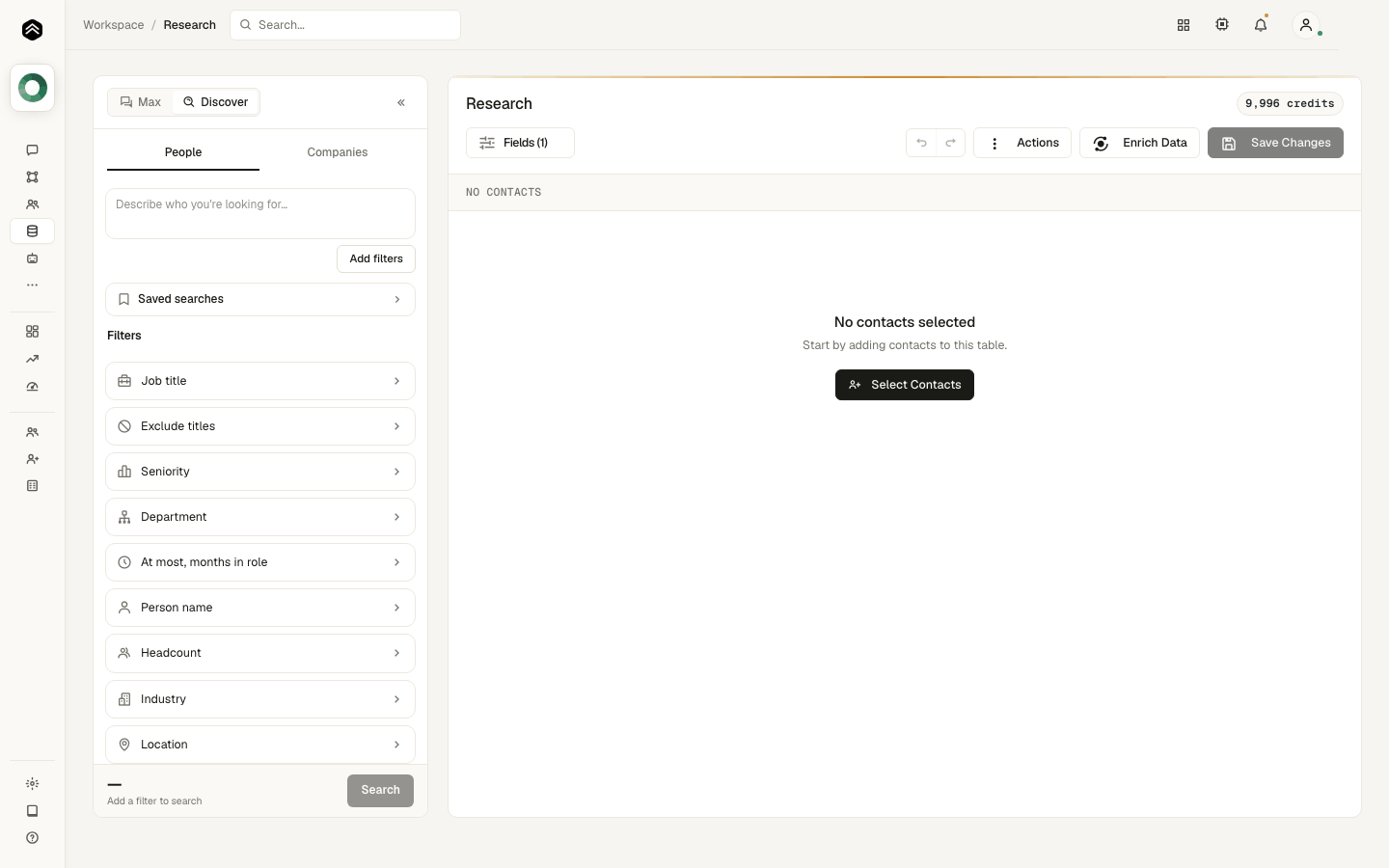Viewport: 1389px width, 868px height.
Task: Click the notifications bell icon
Action: [1261, 25]
